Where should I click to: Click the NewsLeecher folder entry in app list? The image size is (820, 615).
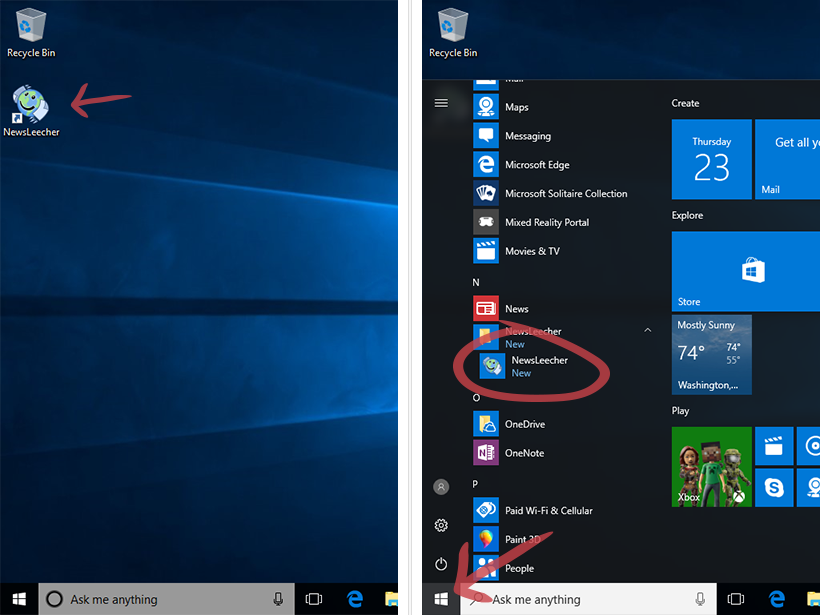pyautogui.click(x=562, y=337)
